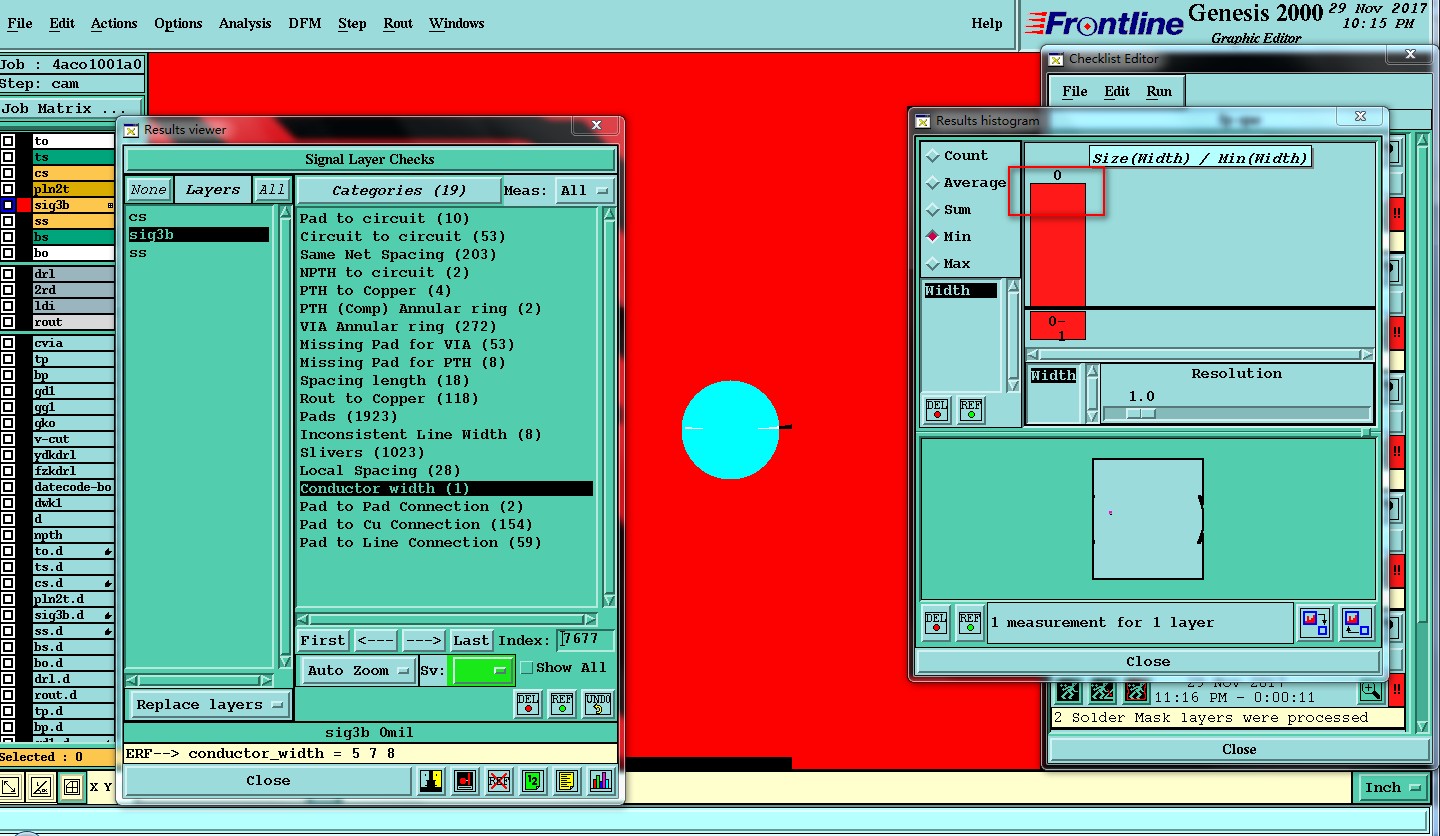The height and width of the screenshot is (836, 1440).
Task: Click the Index input field
Action: 587,640
